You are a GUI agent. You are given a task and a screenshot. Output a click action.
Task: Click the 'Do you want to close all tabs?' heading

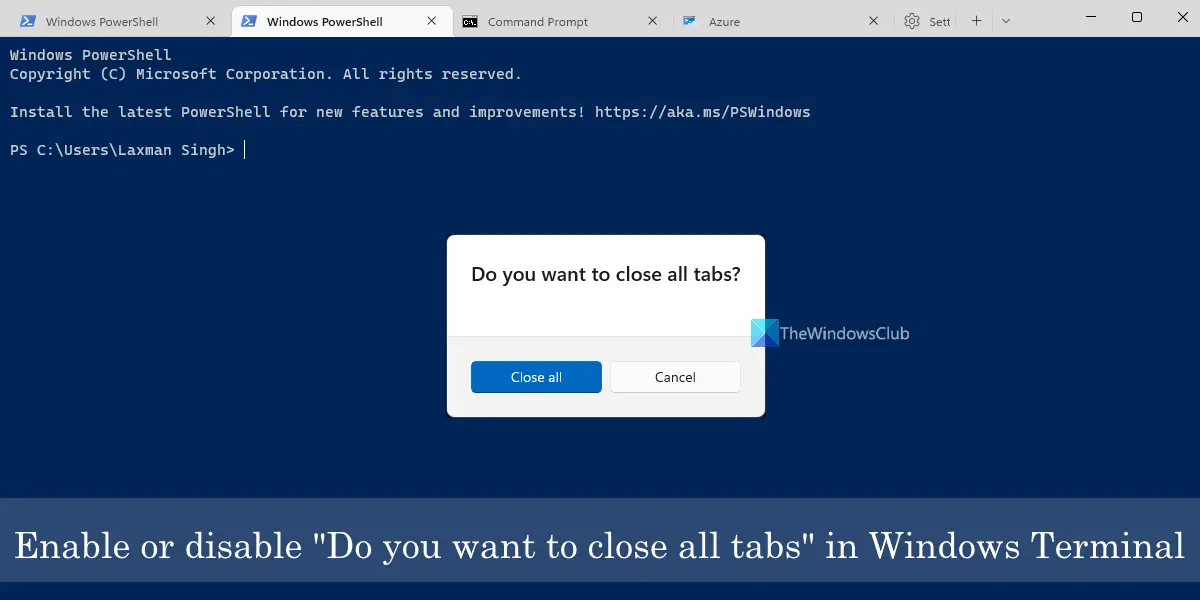point(606,274)
